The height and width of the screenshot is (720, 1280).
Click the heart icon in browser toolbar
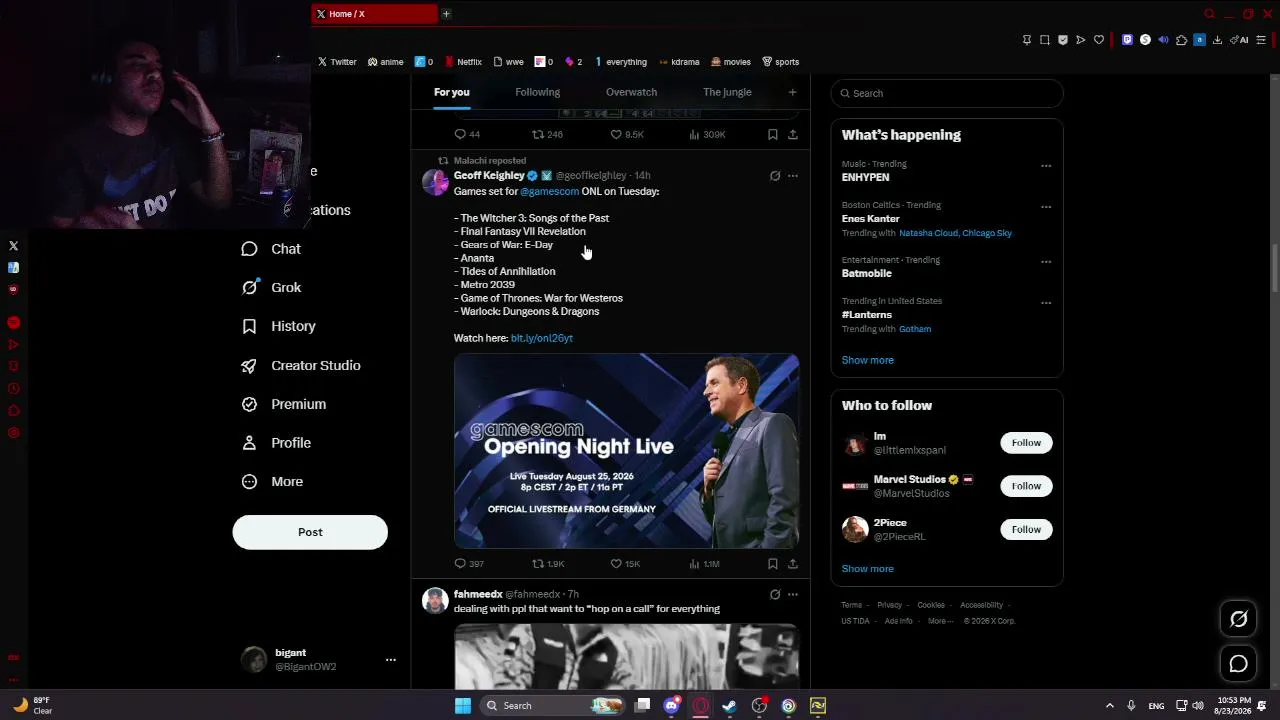(1099, 40)
